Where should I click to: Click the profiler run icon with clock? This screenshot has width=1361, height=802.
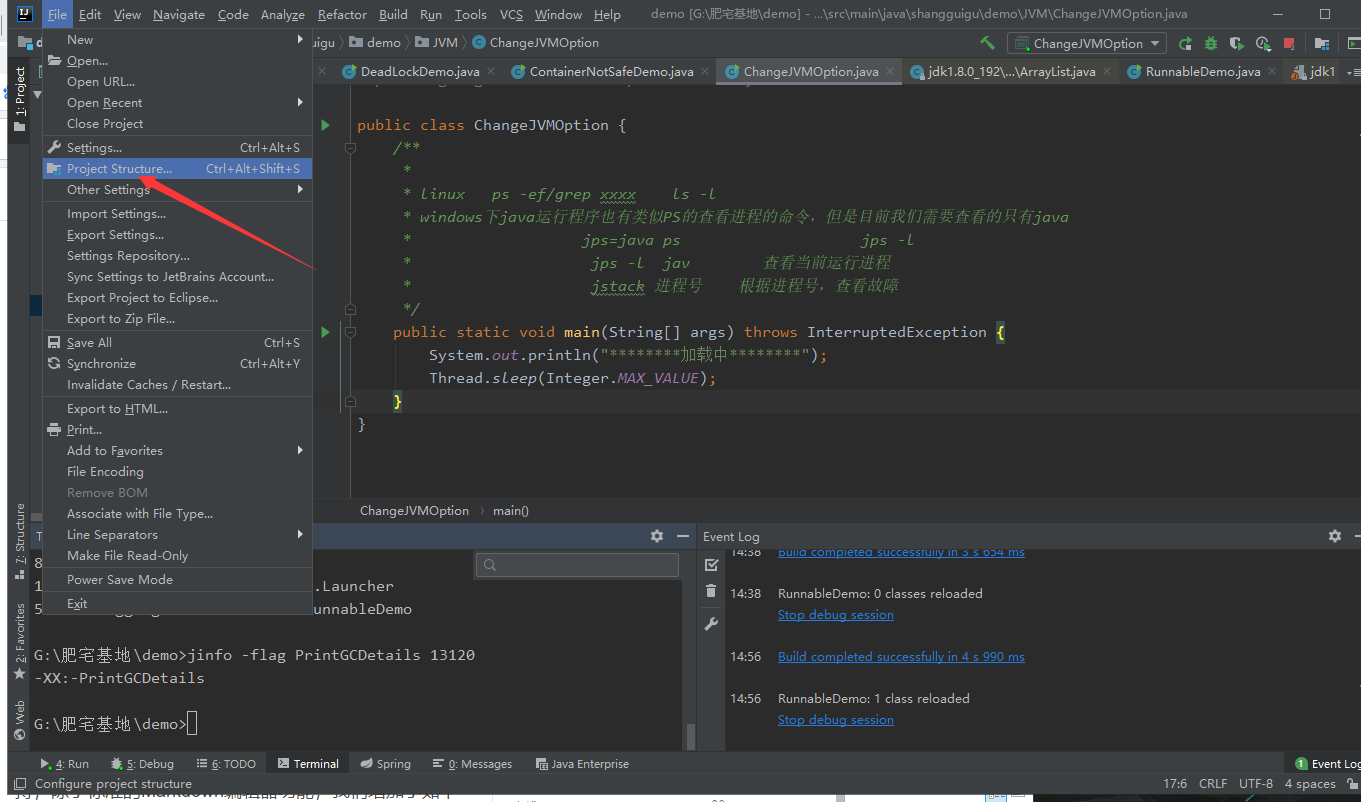click(1263, 43)
